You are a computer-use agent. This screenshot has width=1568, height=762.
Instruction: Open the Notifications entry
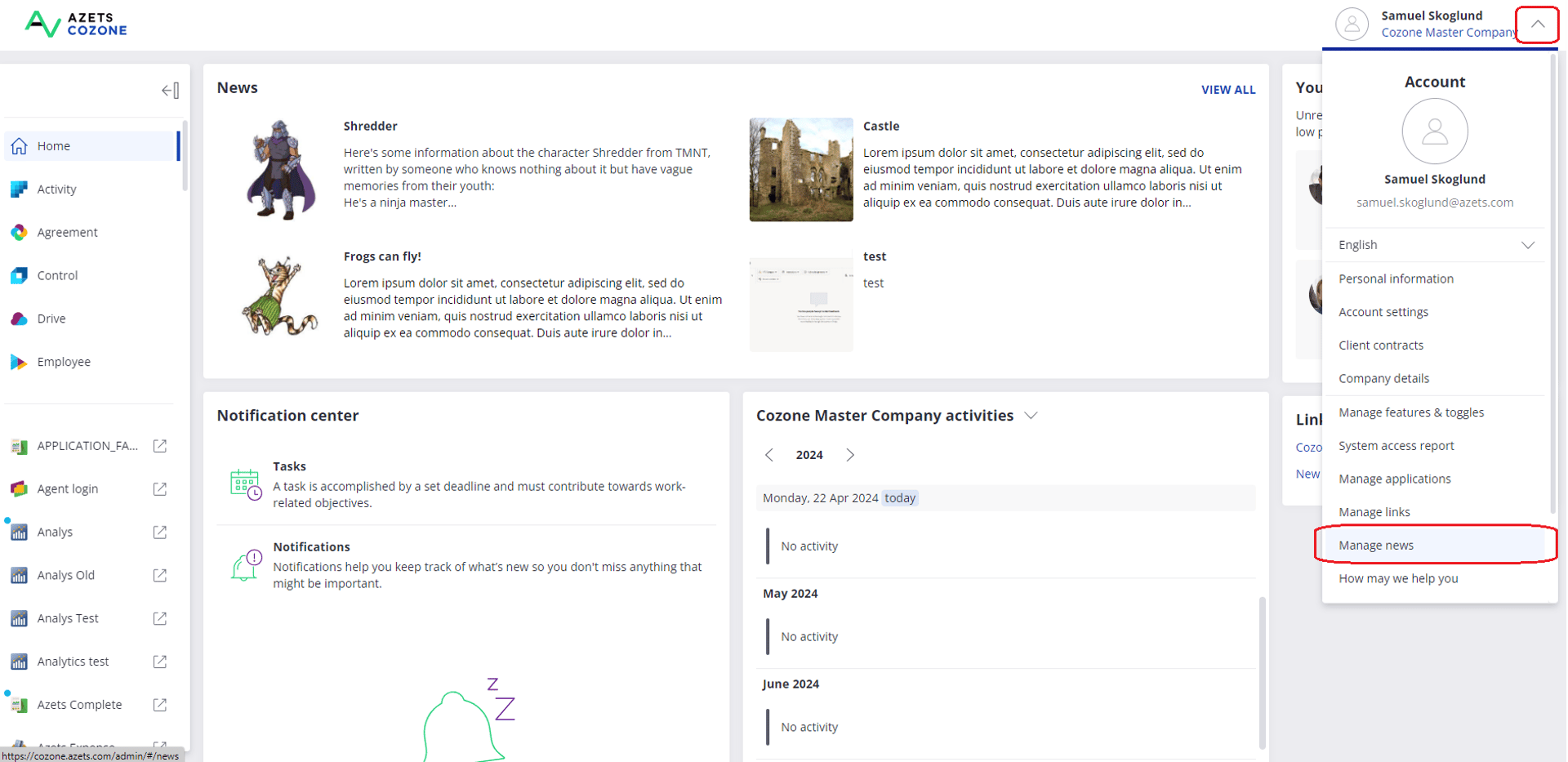(x=467, y=565)
